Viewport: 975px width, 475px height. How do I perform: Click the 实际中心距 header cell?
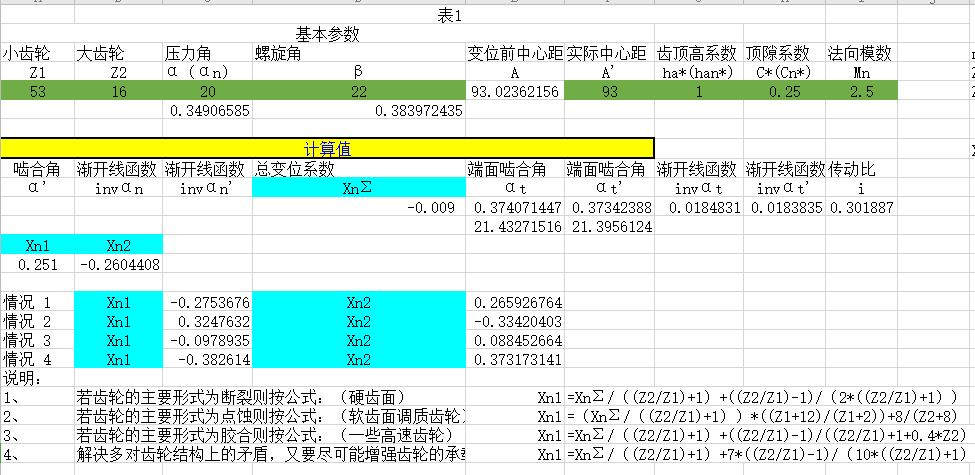[609, 53]
